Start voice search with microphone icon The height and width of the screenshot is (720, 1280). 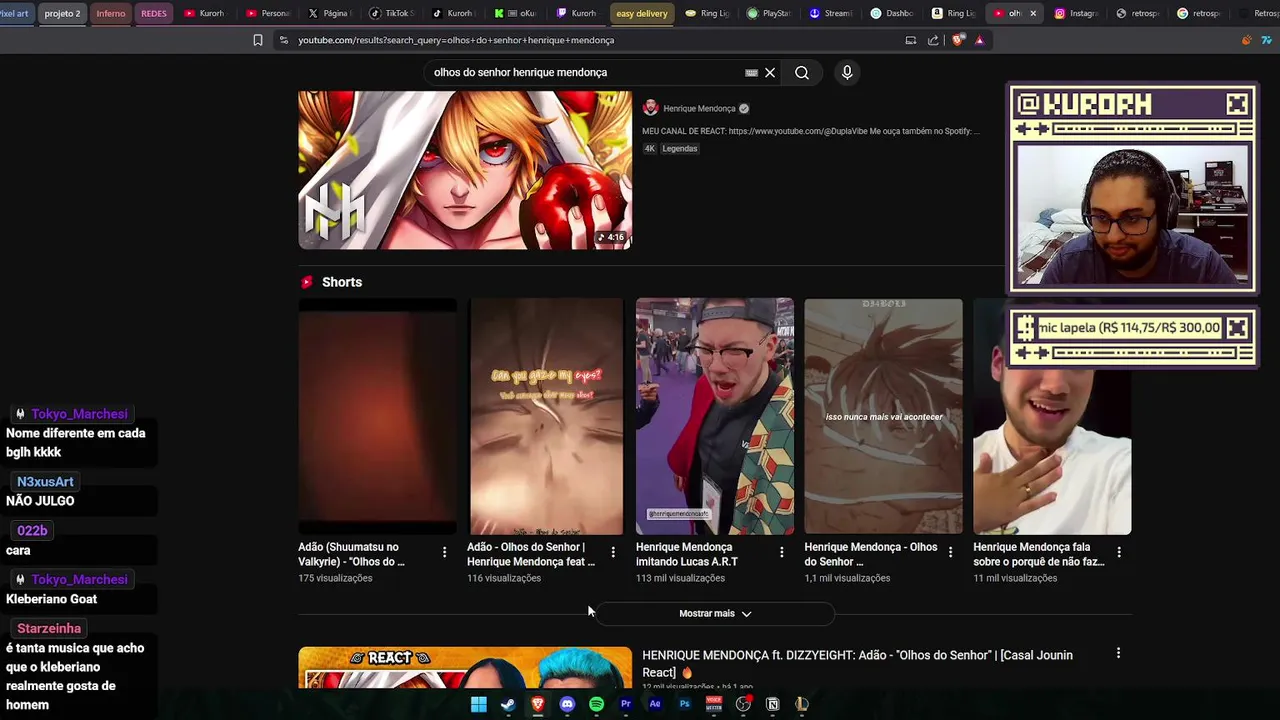[847, 72]
